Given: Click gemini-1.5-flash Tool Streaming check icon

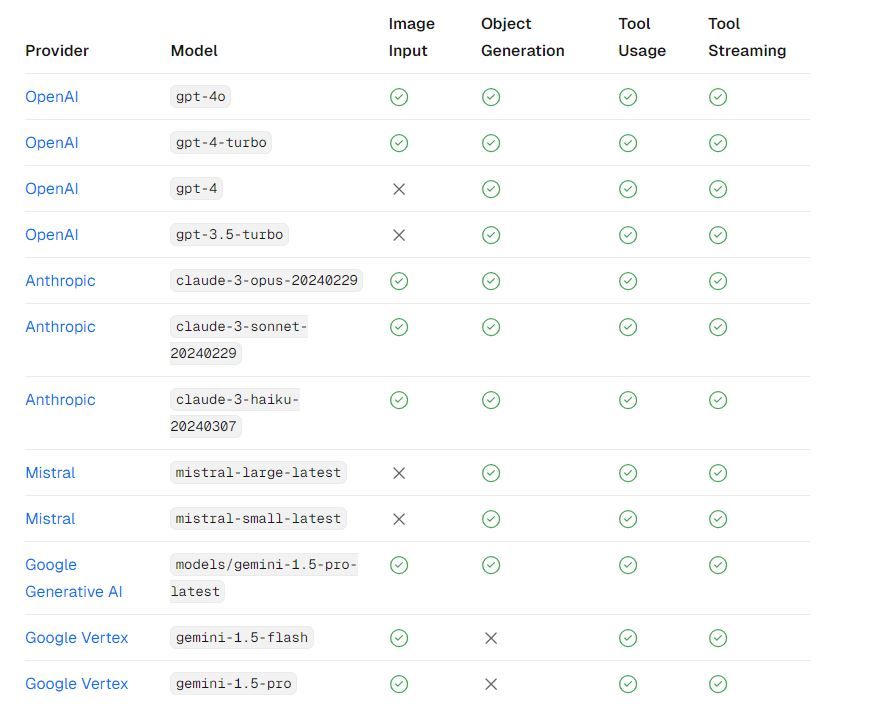Looking at the screenshot, I should point(718,638).
